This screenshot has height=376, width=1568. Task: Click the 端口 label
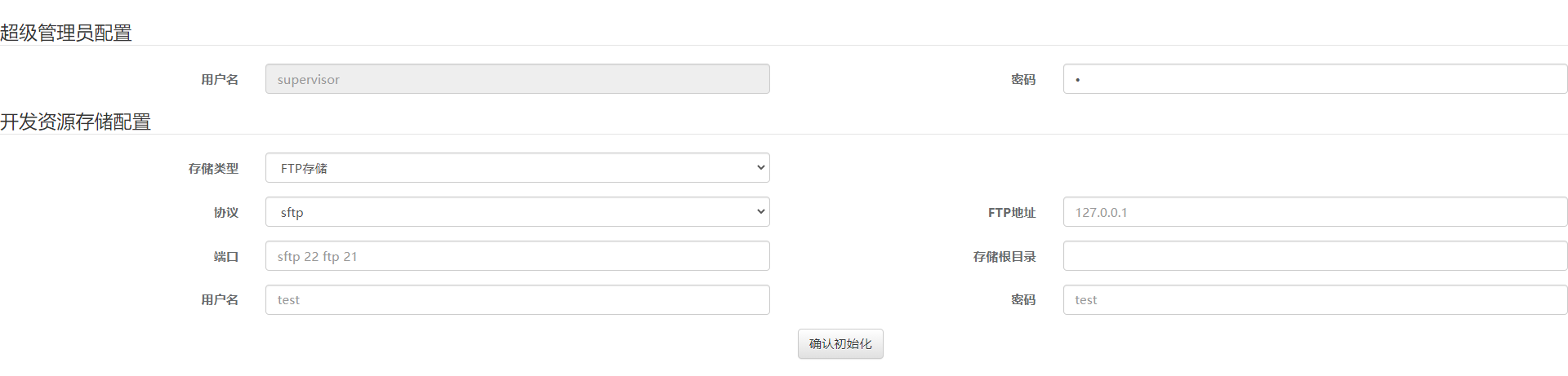point(226,256)
